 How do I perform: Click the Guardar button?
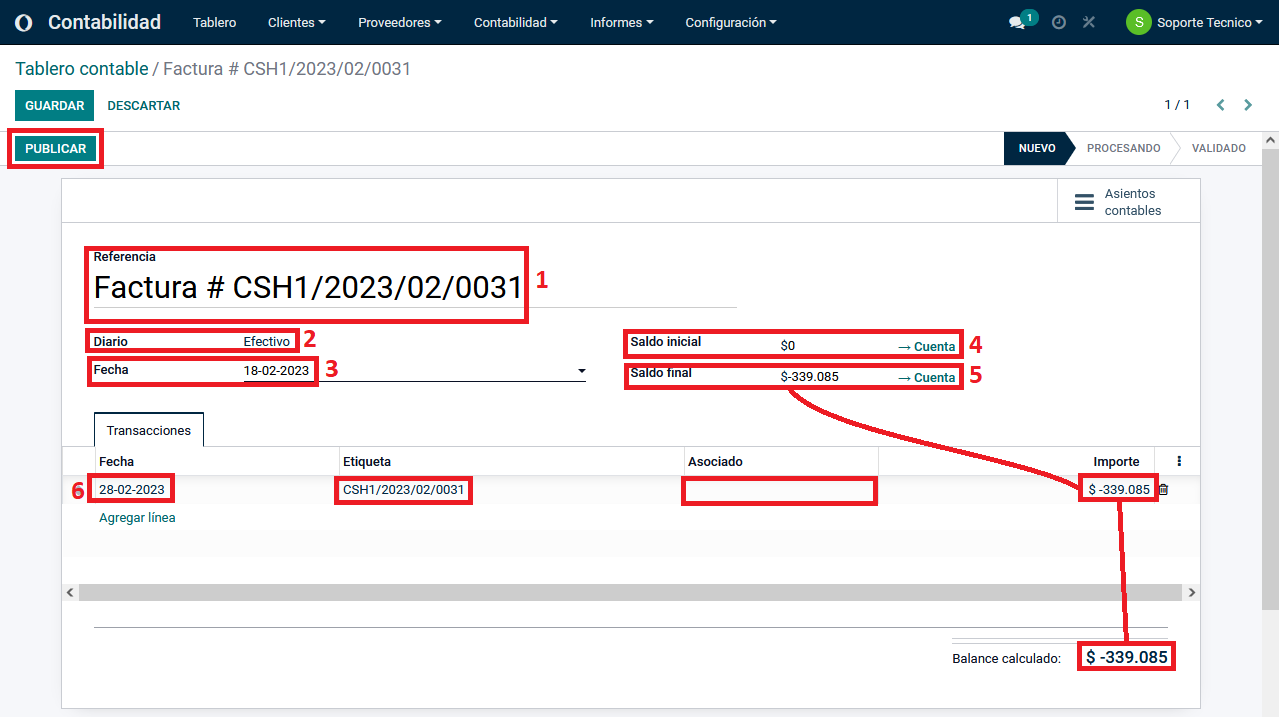[54, 105]
